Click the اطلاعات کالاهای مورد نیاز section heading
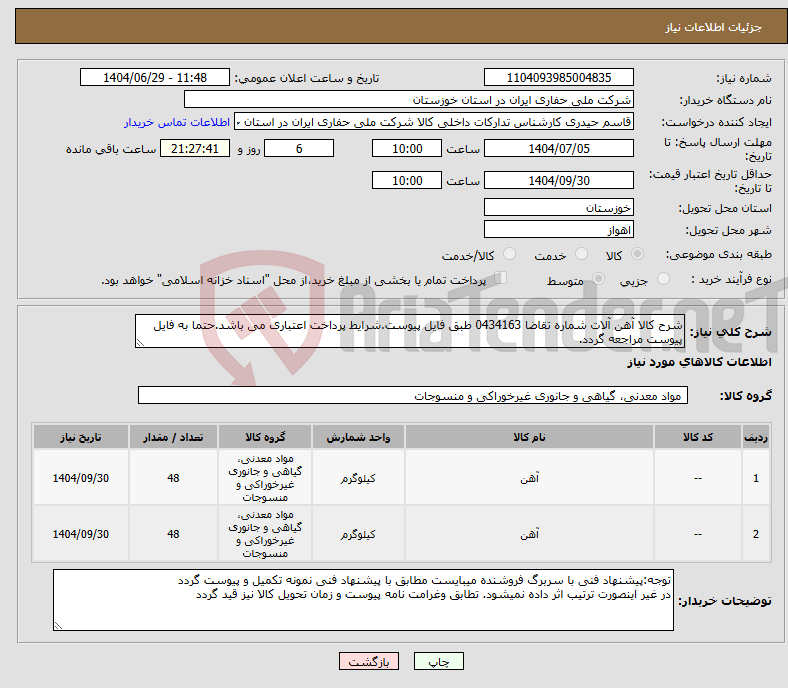 tap(699, 362)
